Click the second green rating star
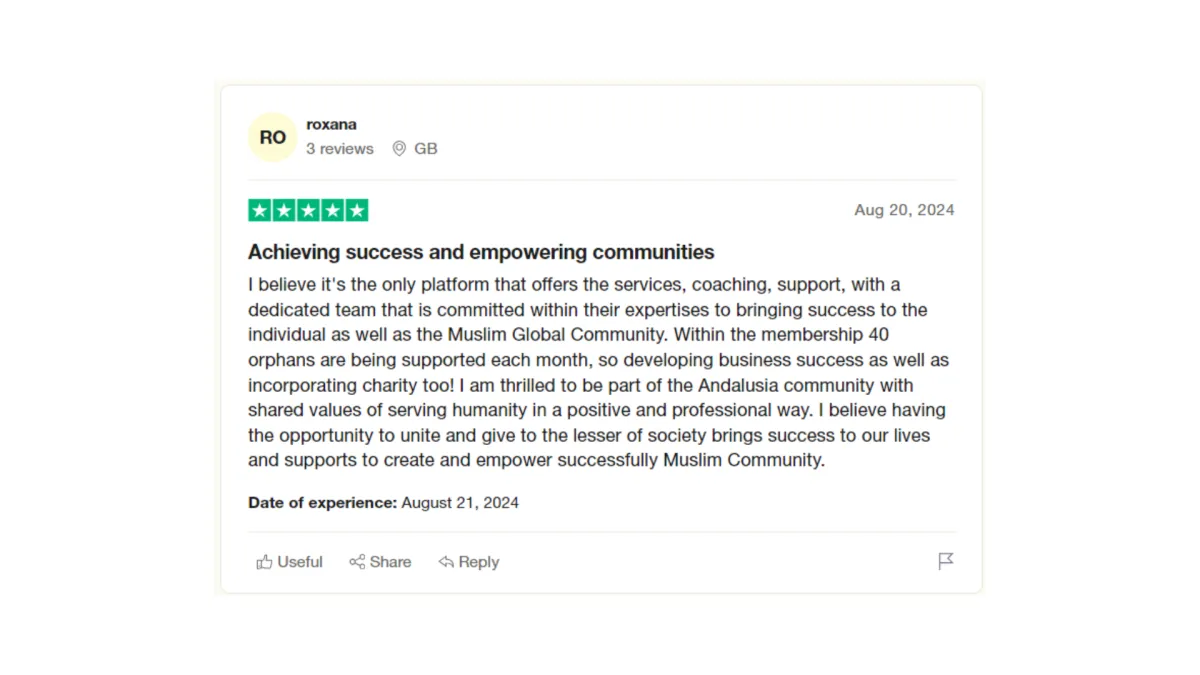 [284, 210]
